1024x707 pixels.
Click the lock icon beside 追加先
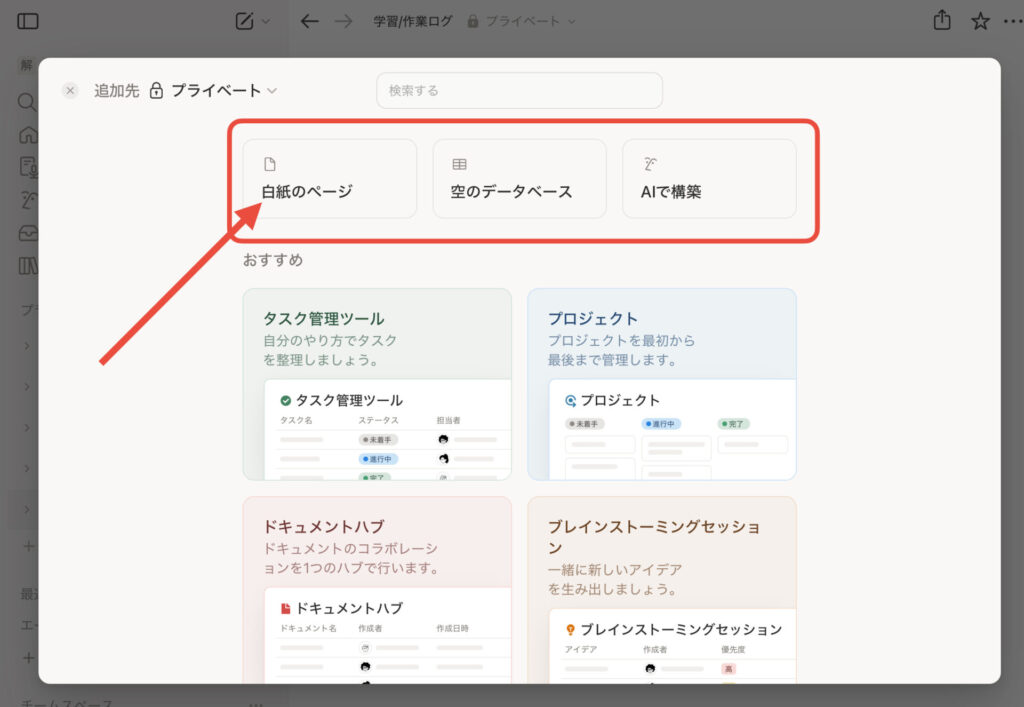[x=156, y=90]
